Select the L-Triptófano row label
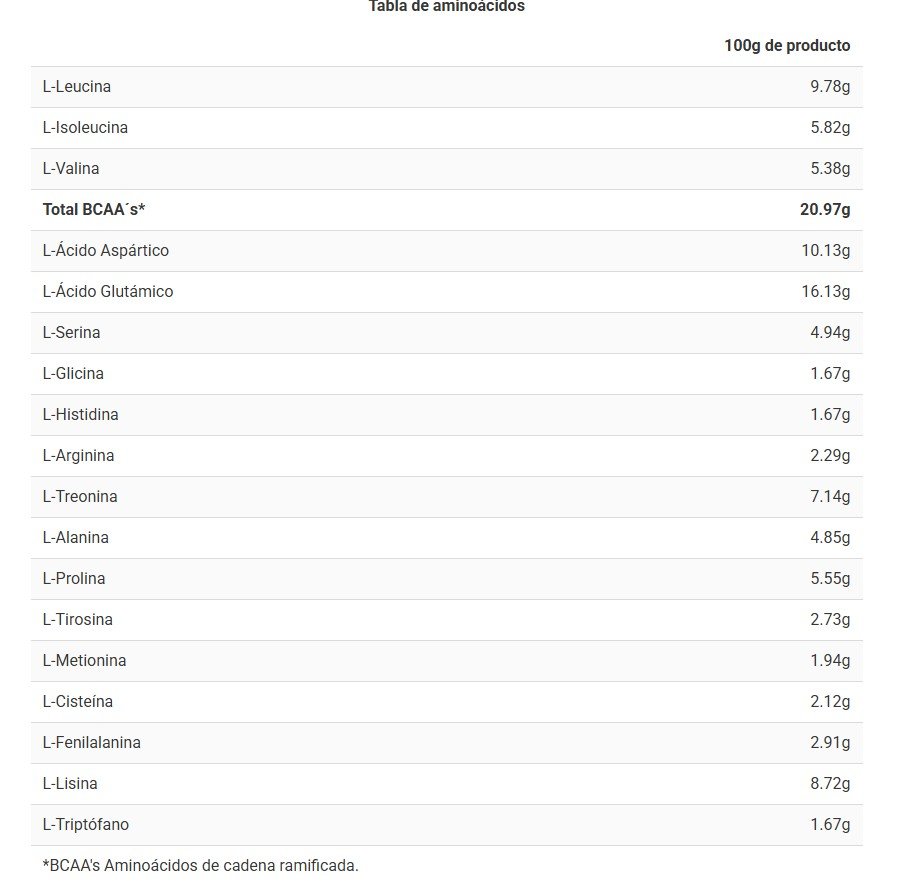The width and height of the screenshot is (910, 885). coord(86,825)
